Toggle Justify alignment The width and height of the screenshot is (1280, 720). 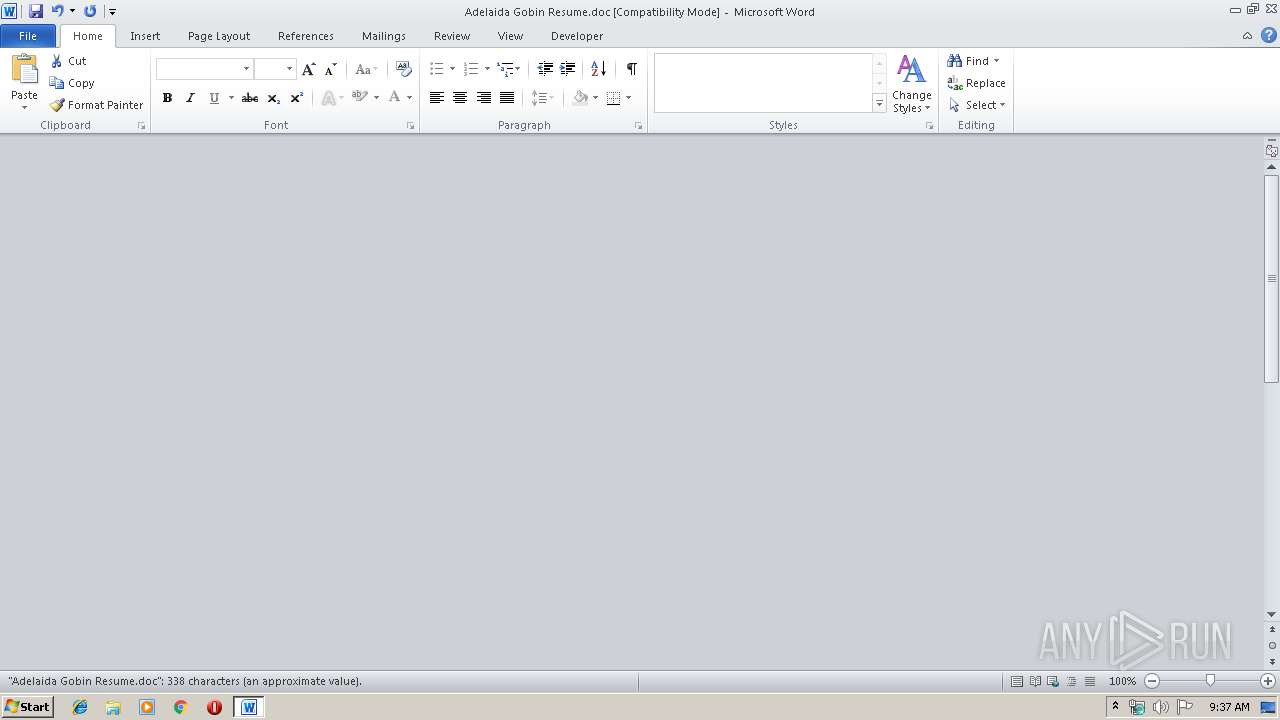pyautogui.click(x=507, y=98)
